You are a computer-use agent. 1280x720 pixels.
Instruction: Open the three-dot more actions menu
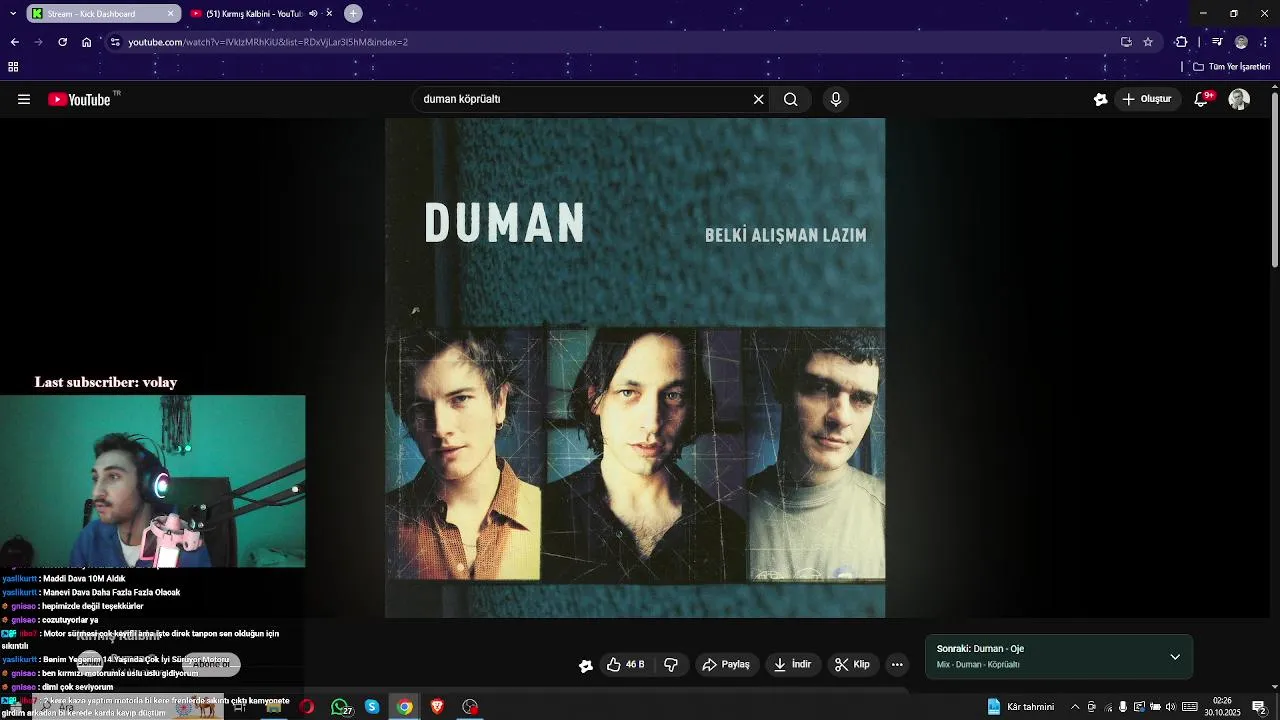897,664
